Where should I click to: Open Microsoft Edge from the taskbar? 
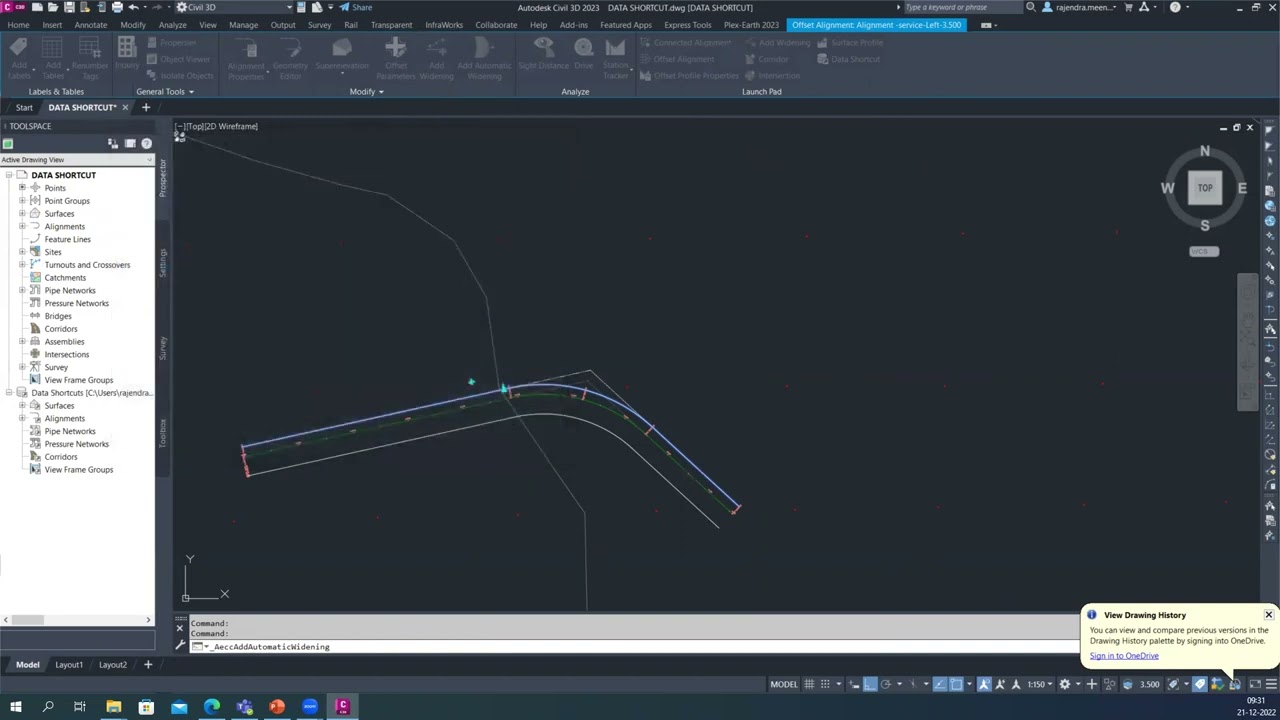click(x=212, y=707)
